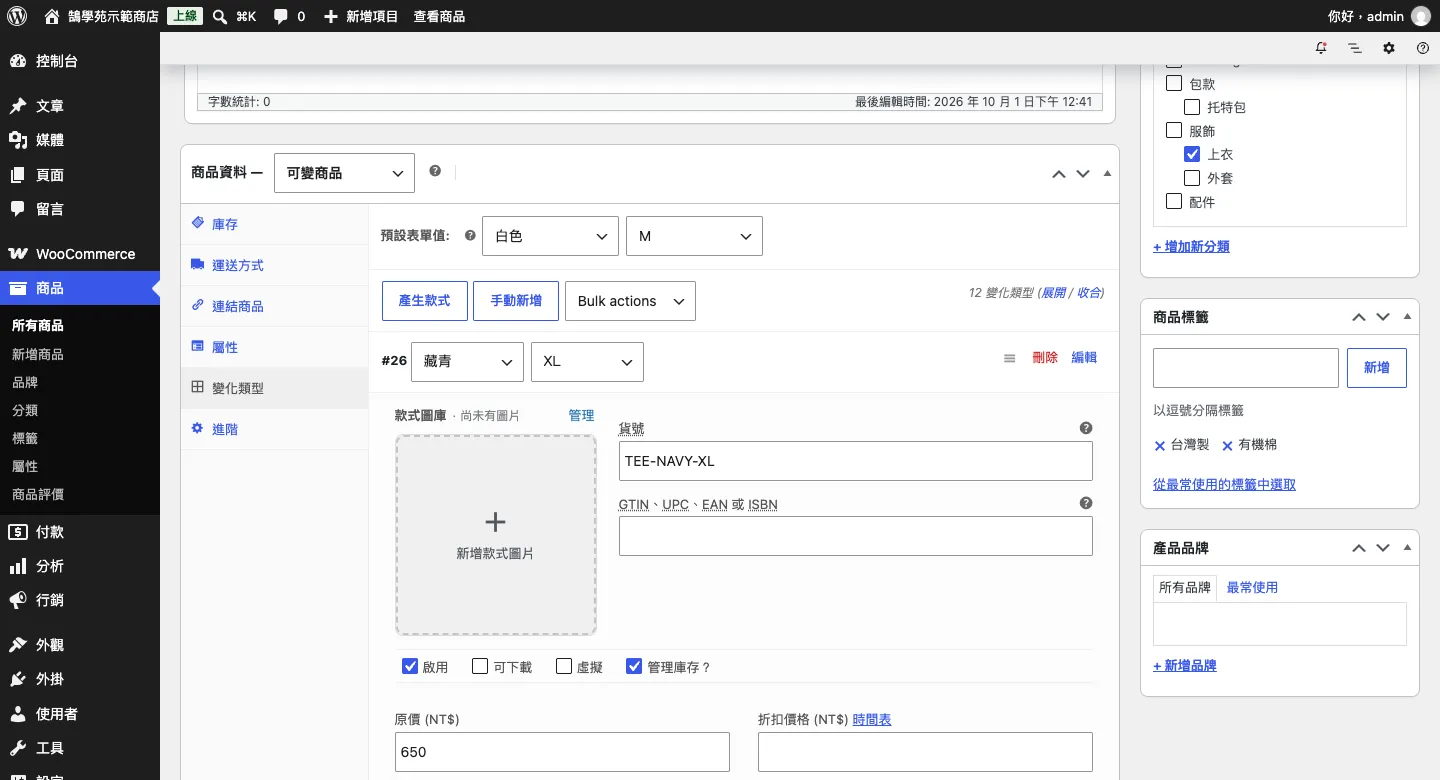Screen dimensions: 1440x780
Task: Uncheck the 管理庫存 checkbox
Action: coord(634,666)
